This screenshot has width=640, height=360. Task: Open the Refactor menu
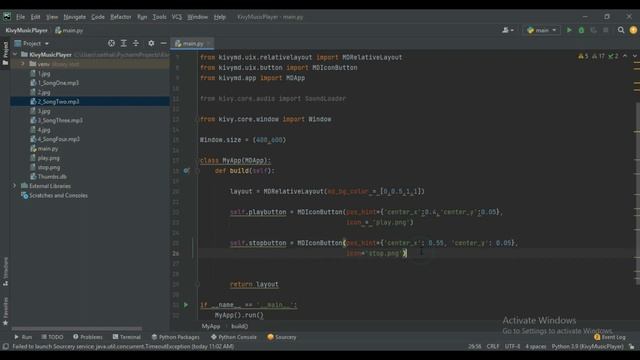(x=121, y=17)
